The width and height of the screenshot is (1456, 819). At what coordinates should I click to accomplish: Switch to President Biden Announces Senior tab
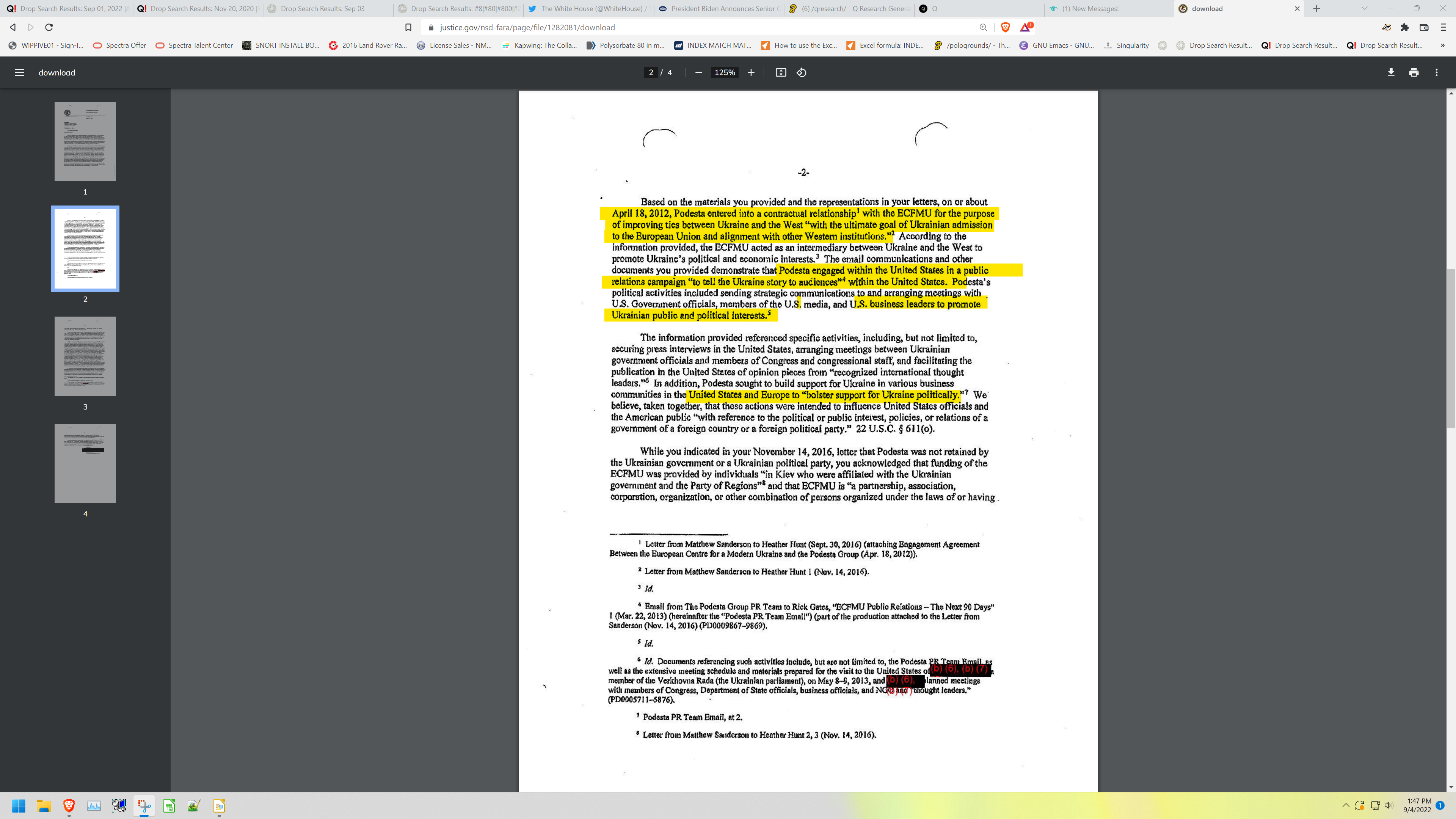pos(719,8)
